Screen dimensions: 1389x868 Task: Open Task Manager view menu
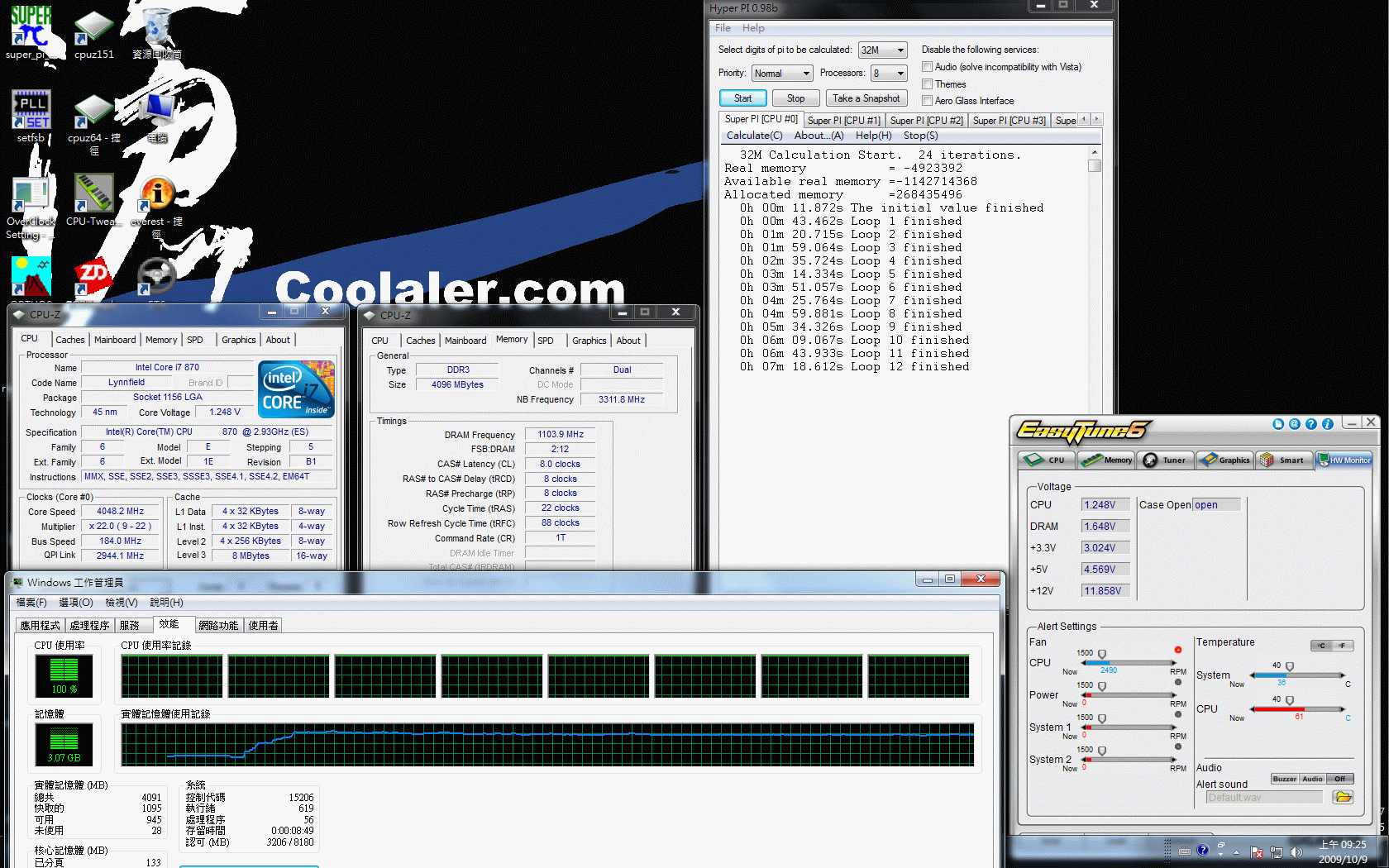tap(122, 603)
